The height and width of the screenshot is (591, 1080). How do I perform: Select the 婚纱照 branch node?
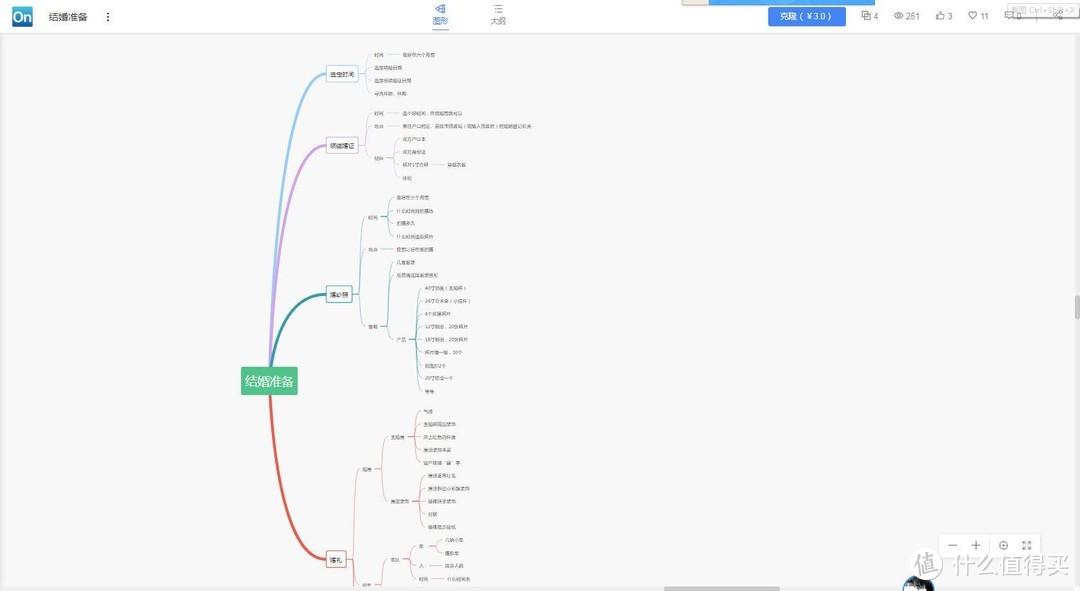(339, 294)
